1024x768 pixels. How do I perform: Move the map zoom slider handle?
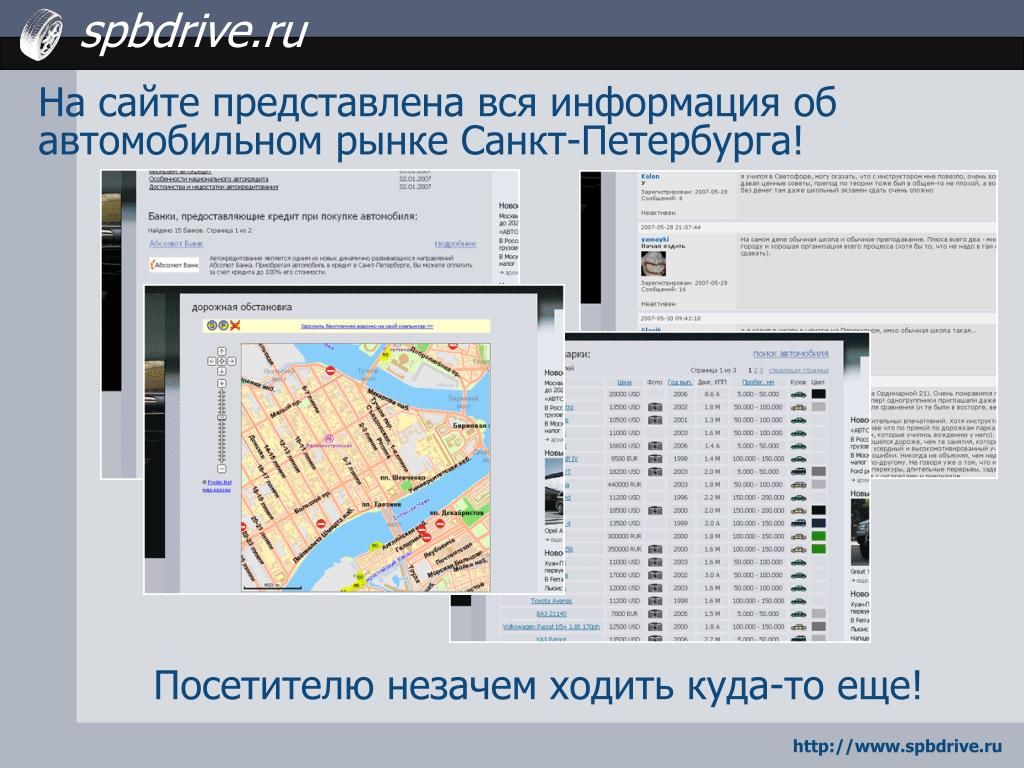221,417
